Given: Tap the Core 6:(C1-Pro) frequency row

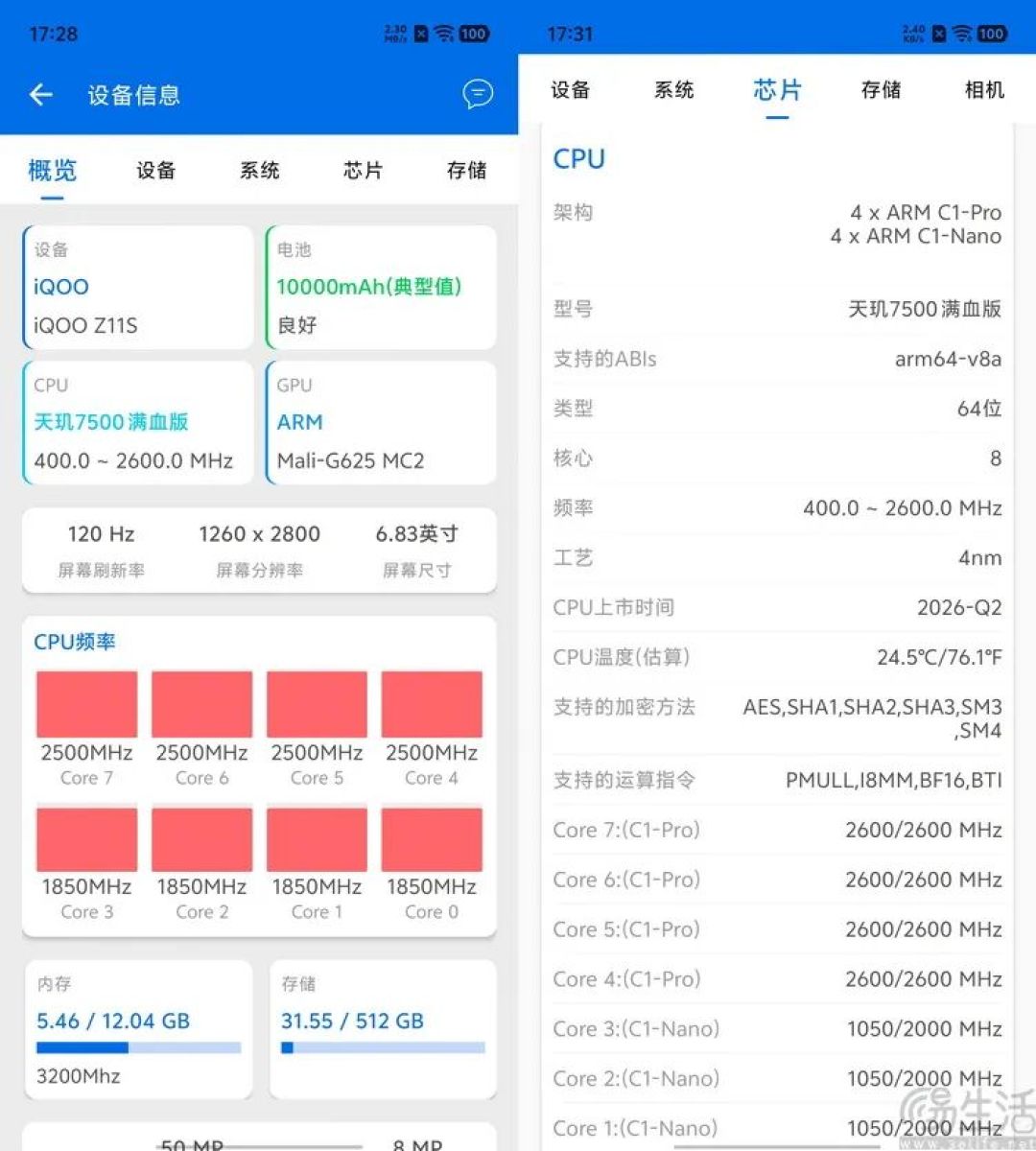Looking at the screenshot, I should (777, 881).
